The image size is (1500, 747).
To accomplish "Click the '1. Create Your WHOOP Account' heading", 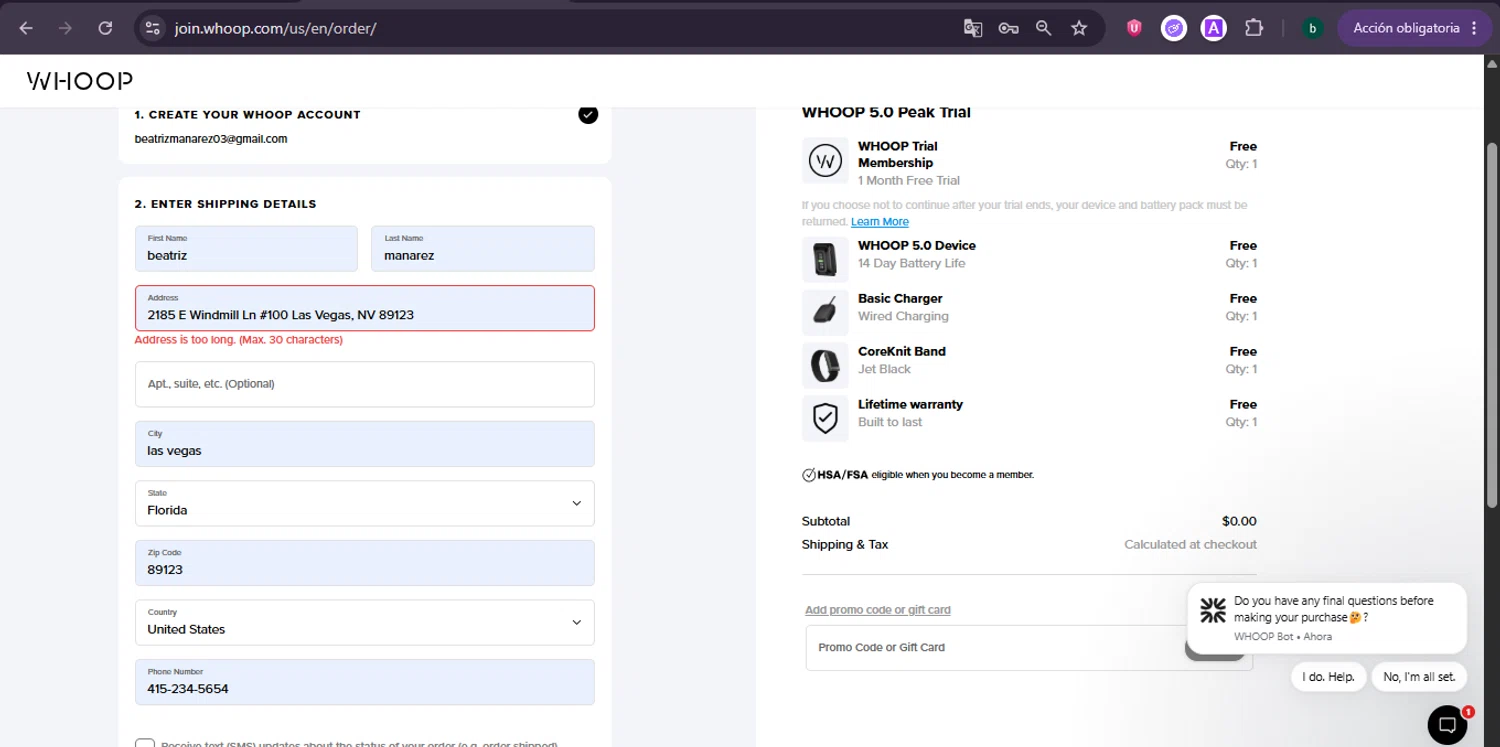I will 248,114.
